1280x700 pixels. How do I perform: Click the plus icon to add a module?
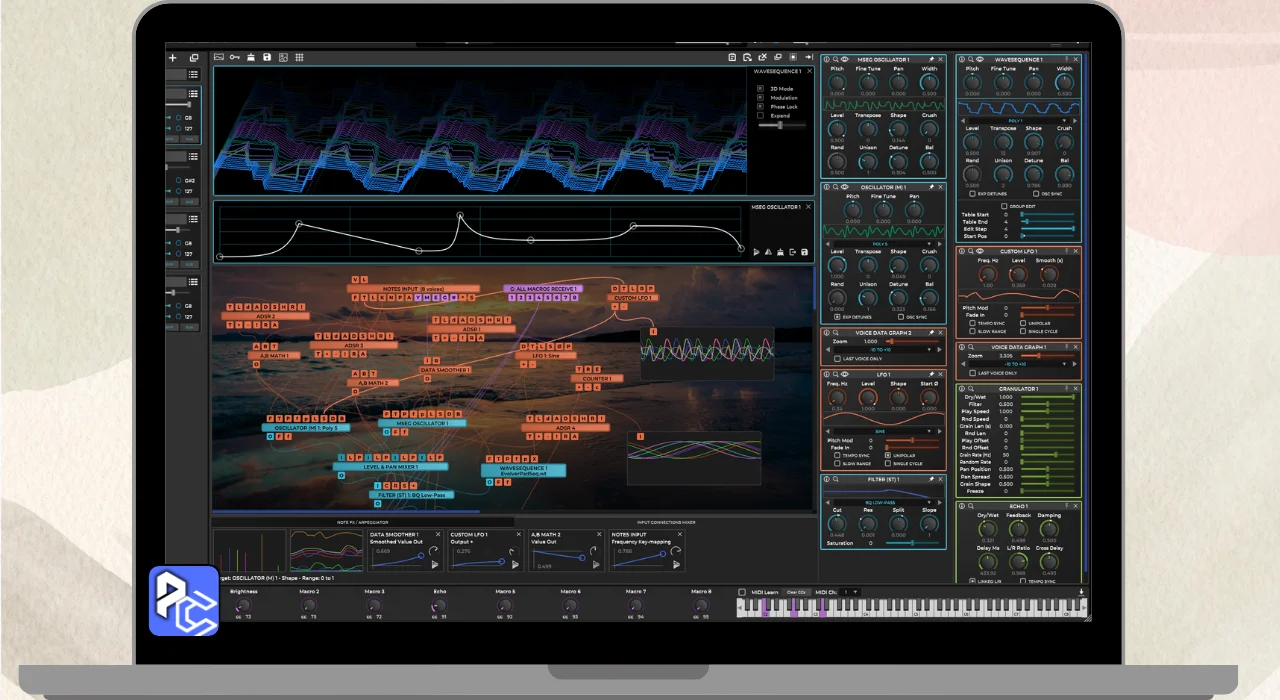coord(172,58)
